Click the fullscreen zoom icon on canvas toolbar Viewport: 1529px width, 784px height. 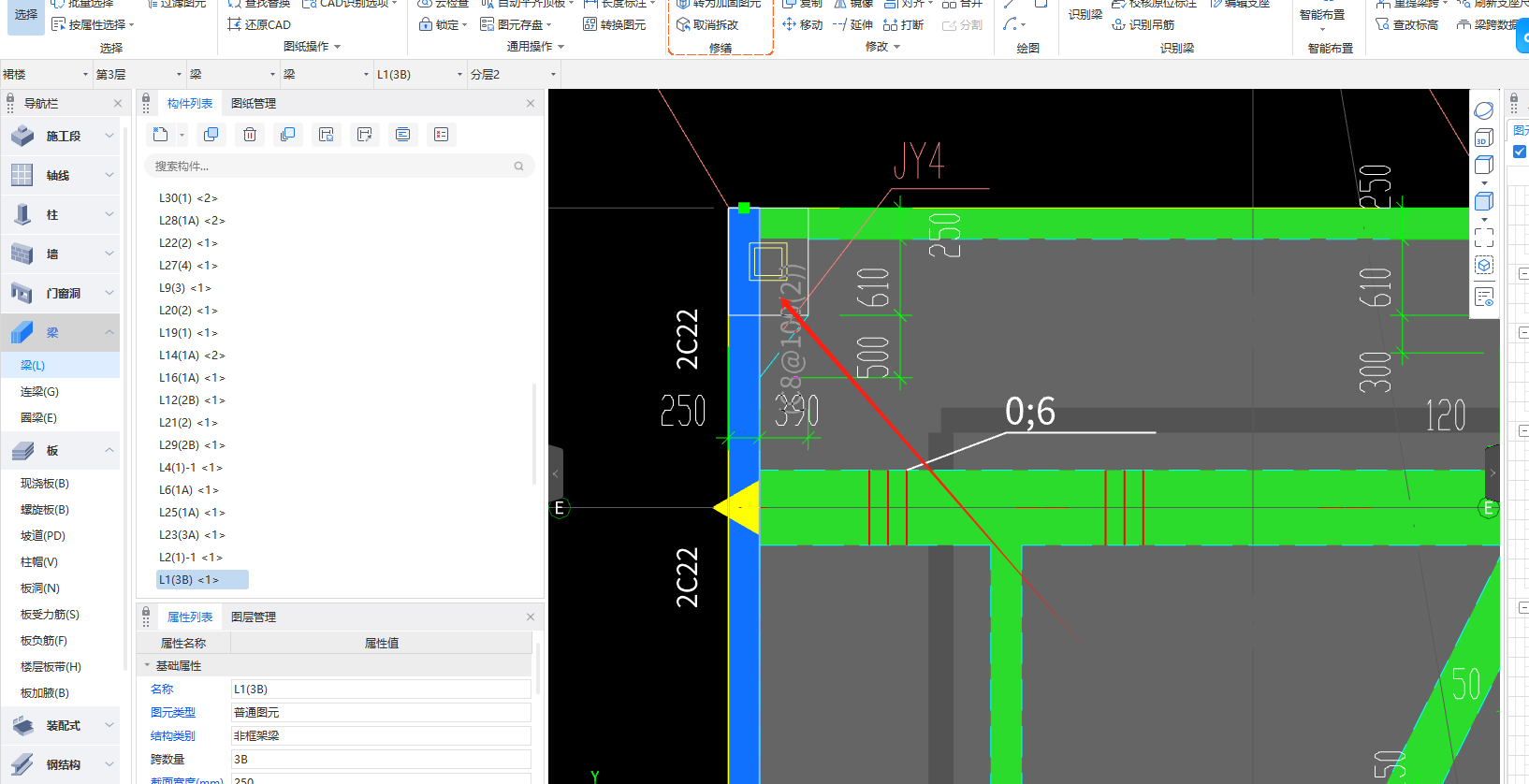1484,237
